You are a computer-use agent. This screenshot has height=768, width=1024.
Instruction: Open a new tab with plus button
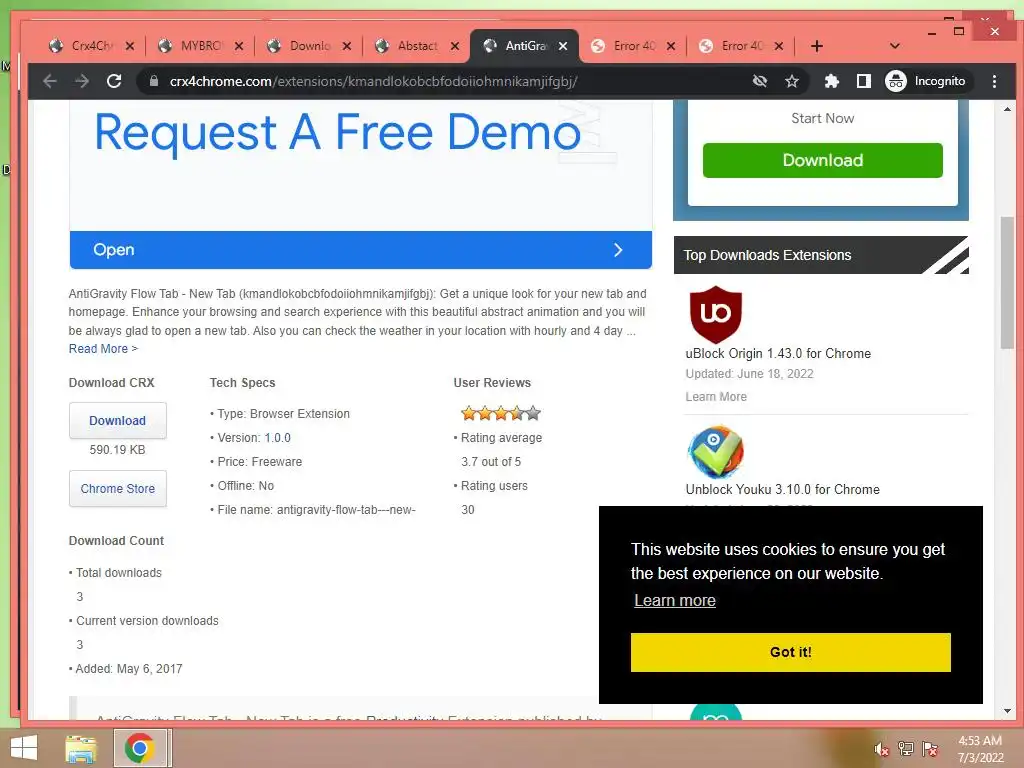point(816,46)
